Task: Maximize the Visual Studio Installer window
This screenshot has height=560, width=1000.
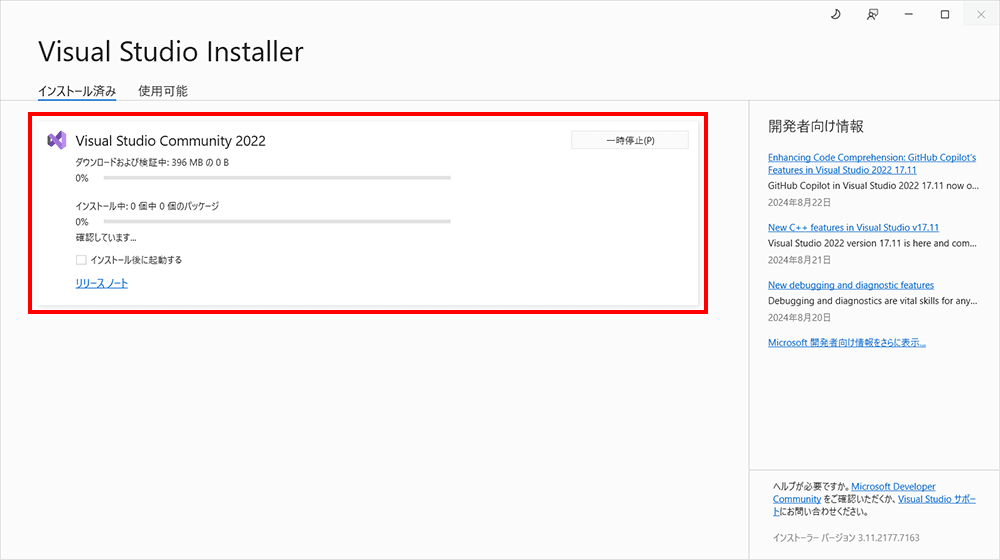Action: pyautogui.click(x=945, y=14)
